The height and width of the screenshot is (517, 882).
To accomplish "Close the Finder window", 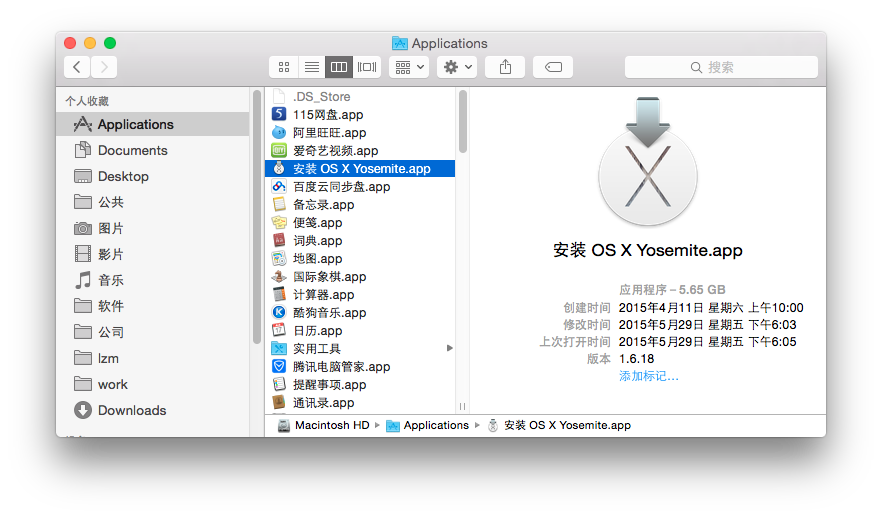I will [x=70, y=43].
